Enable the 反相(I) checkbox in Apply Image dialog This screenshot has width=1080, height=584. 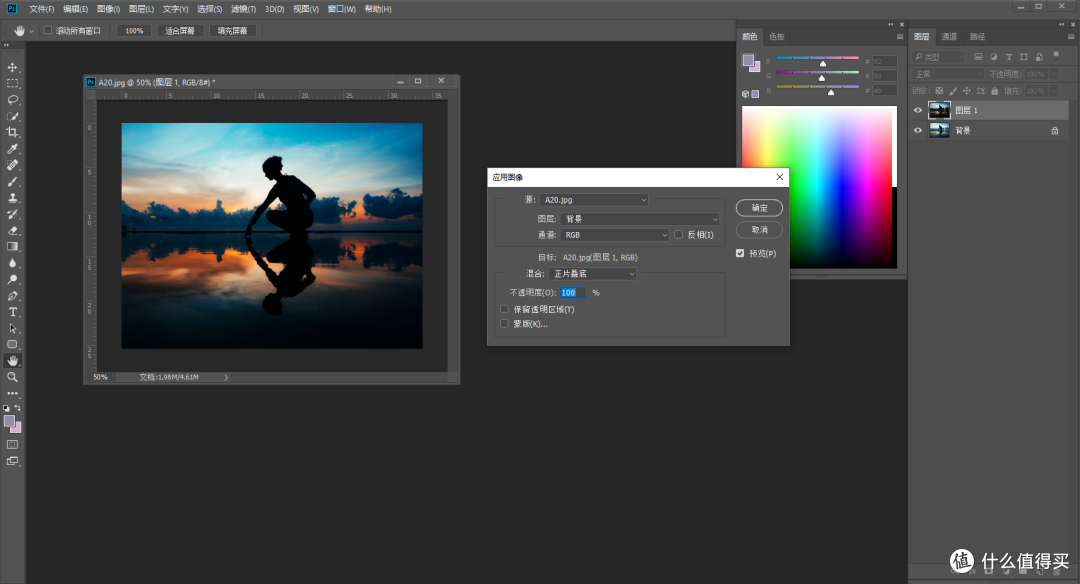pyautogui.click(x=679, y=234)
